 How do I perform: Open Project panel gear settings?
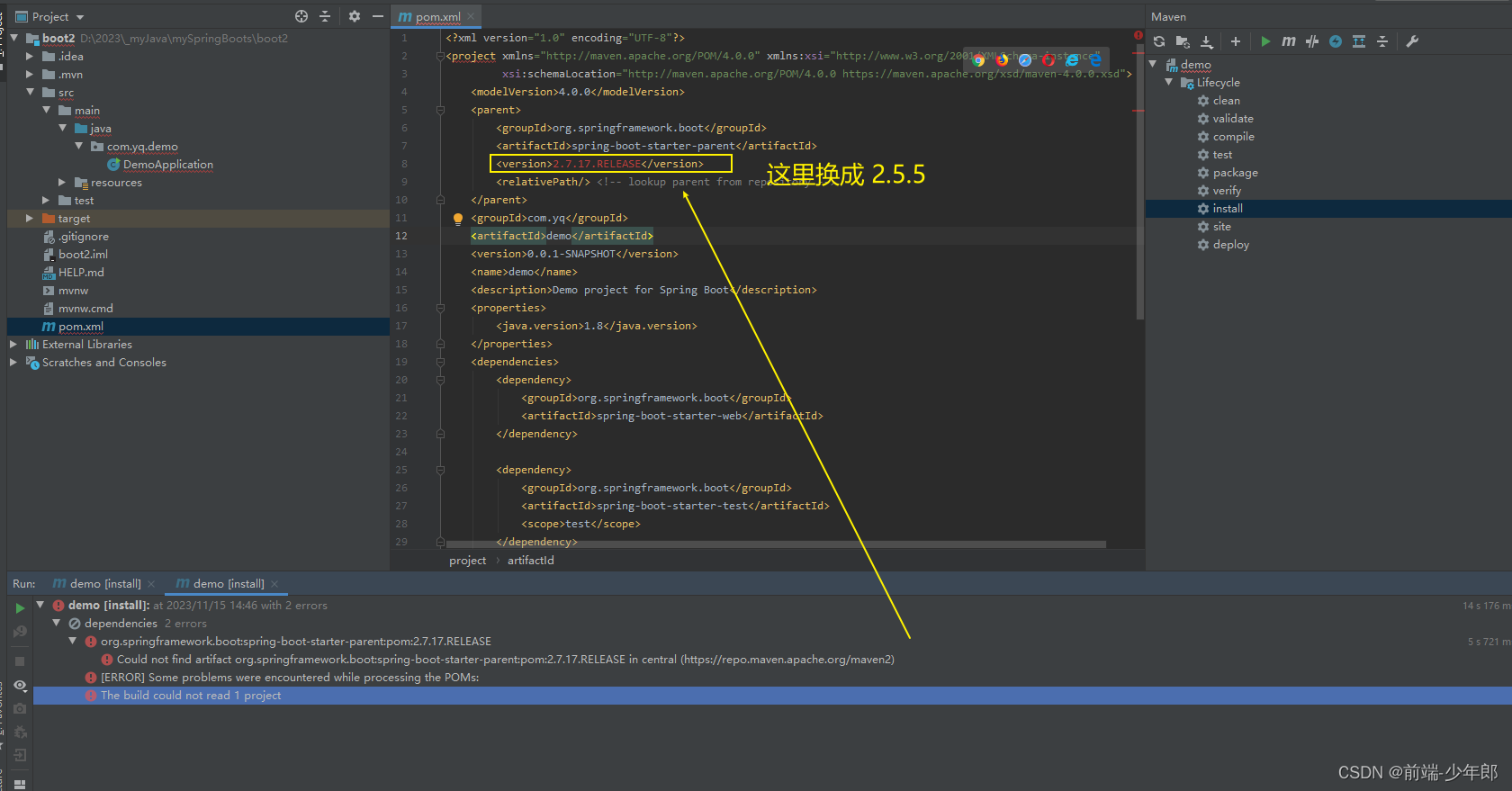tap(355, 16)
